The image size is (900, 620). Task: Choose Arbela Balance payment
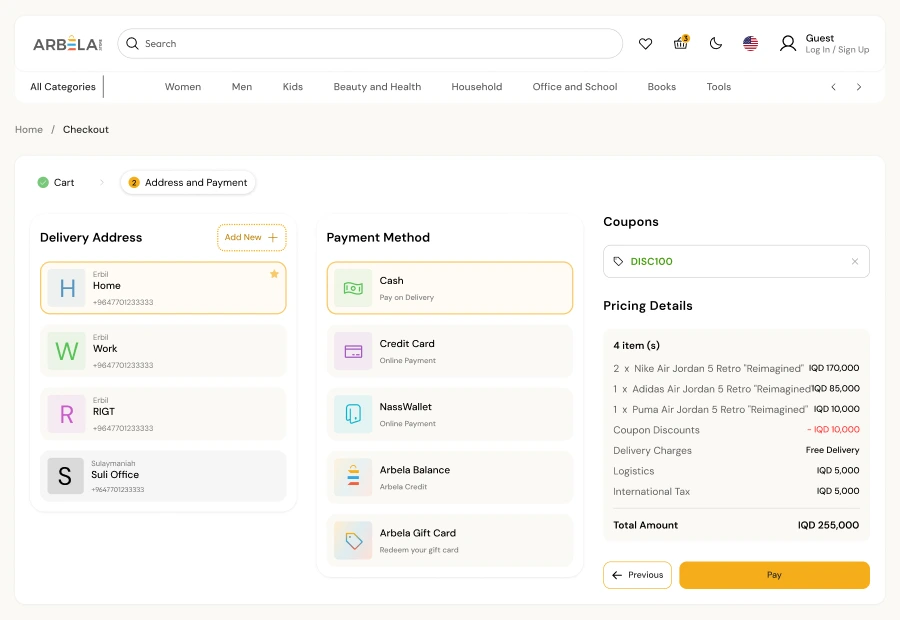pos(450,478)
